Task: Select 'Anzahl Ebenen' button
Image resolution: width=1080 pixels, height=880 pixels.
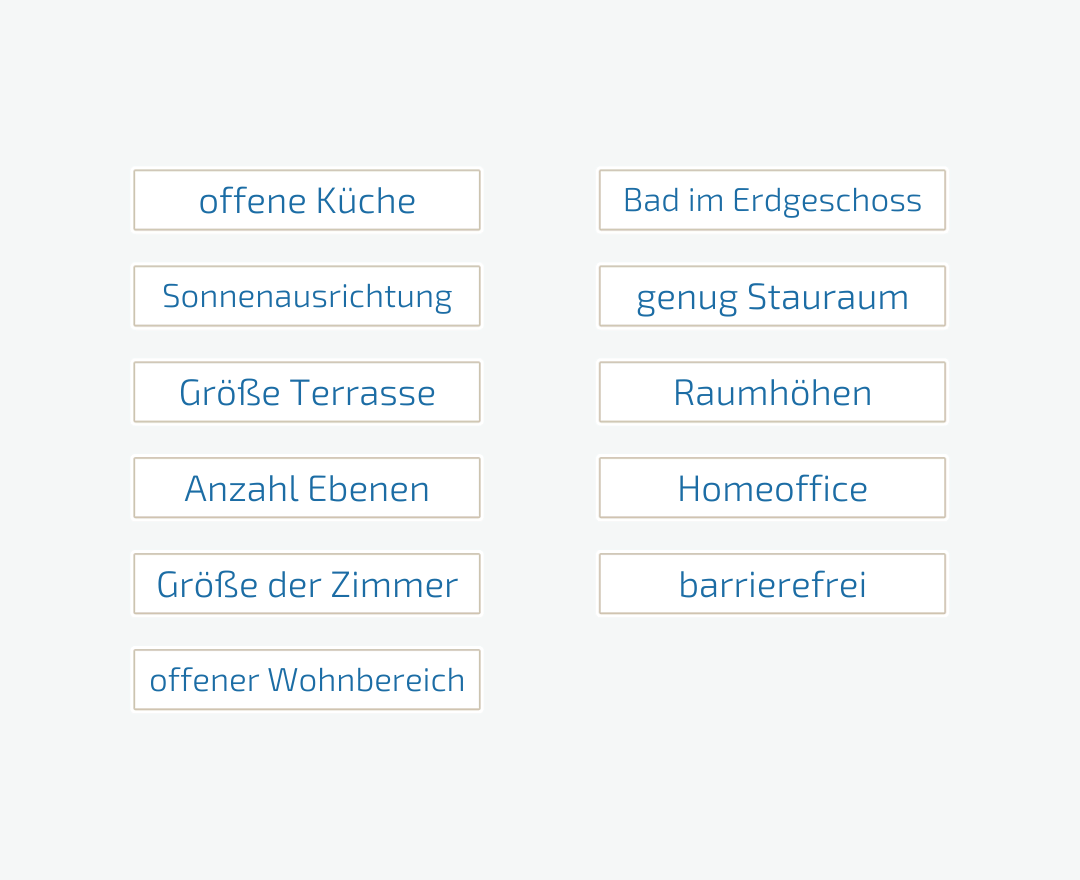Action: click(x=307, y=488)
